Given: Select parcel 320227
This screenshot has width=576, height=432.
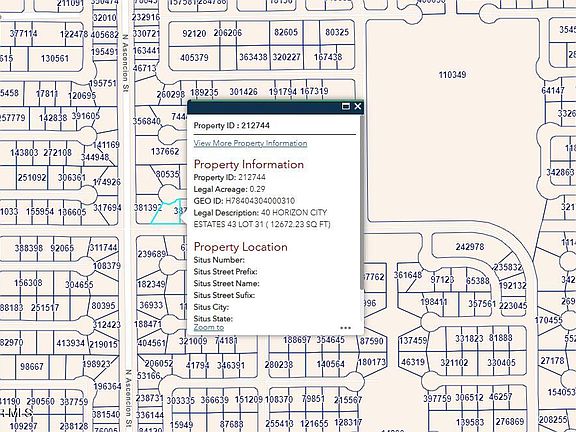Looking at the screenshot, I should (x=287, y=57).
